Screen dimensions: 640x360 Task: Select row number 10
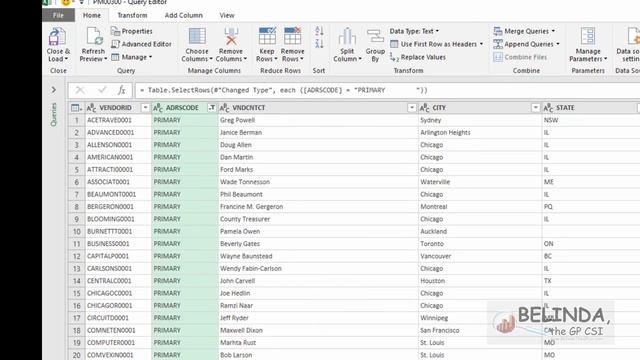point(76,231)
